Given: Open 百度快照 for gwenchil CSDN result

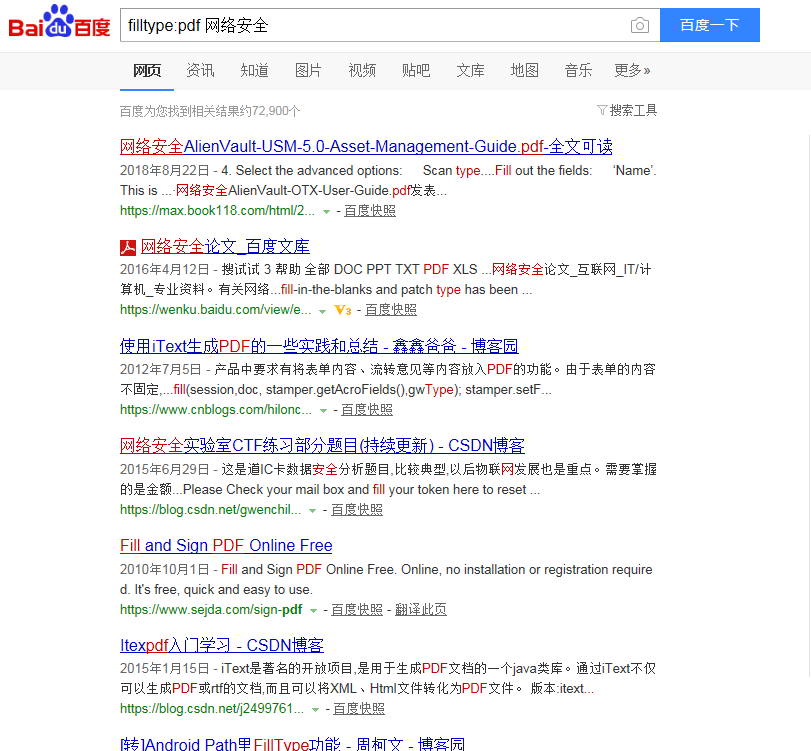Looking at the screenshot, I should click(x=357, y=509).
